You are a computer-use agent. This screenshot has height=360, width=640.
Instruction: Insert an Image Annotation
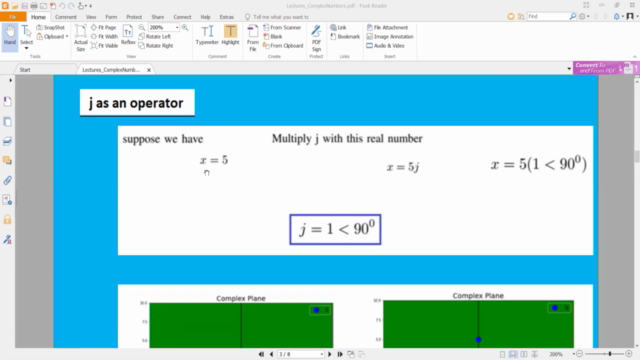(390, 36)
